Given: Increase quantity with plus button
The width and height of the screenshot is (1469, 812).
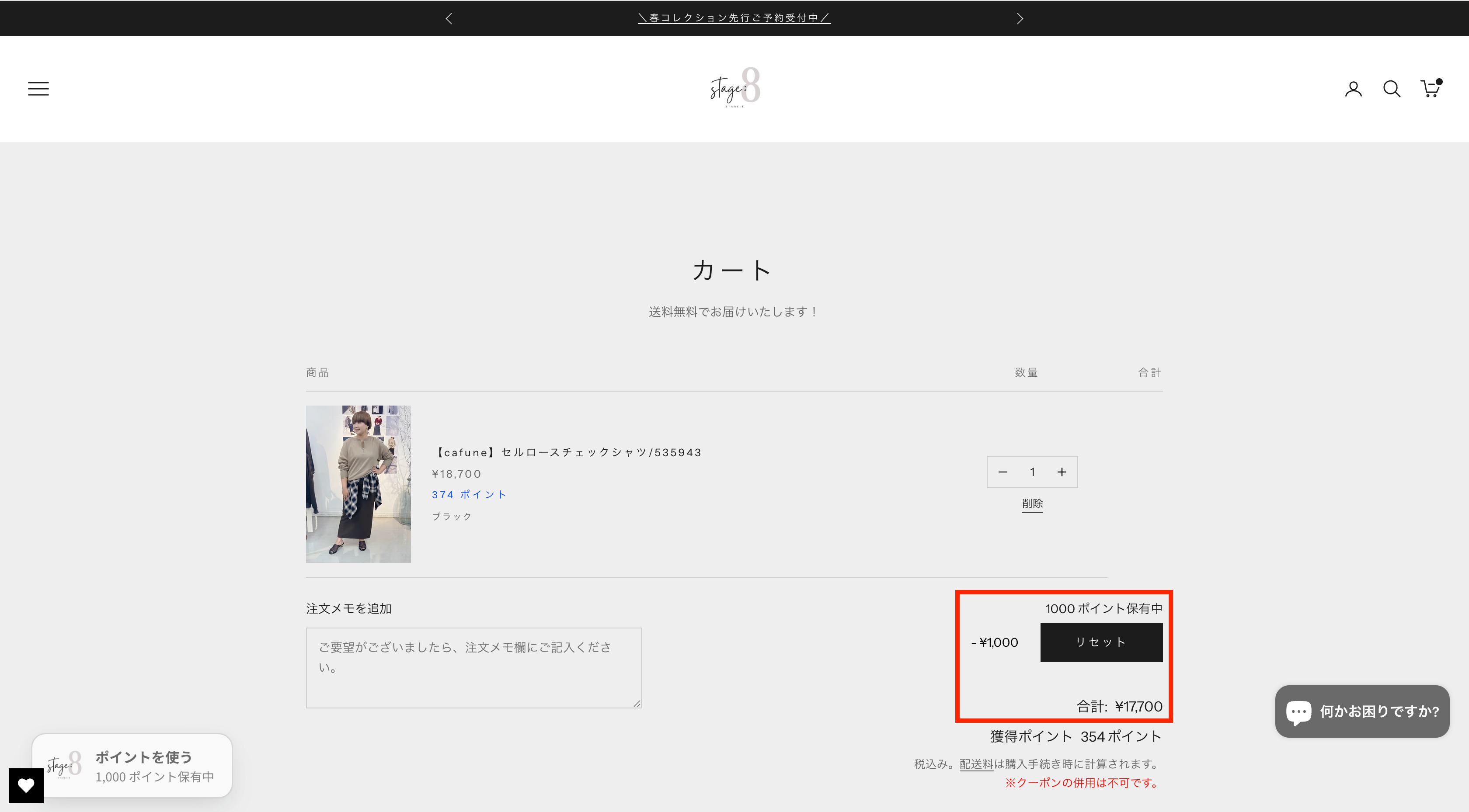Looking at the screenshot, I should point(1061,472).
